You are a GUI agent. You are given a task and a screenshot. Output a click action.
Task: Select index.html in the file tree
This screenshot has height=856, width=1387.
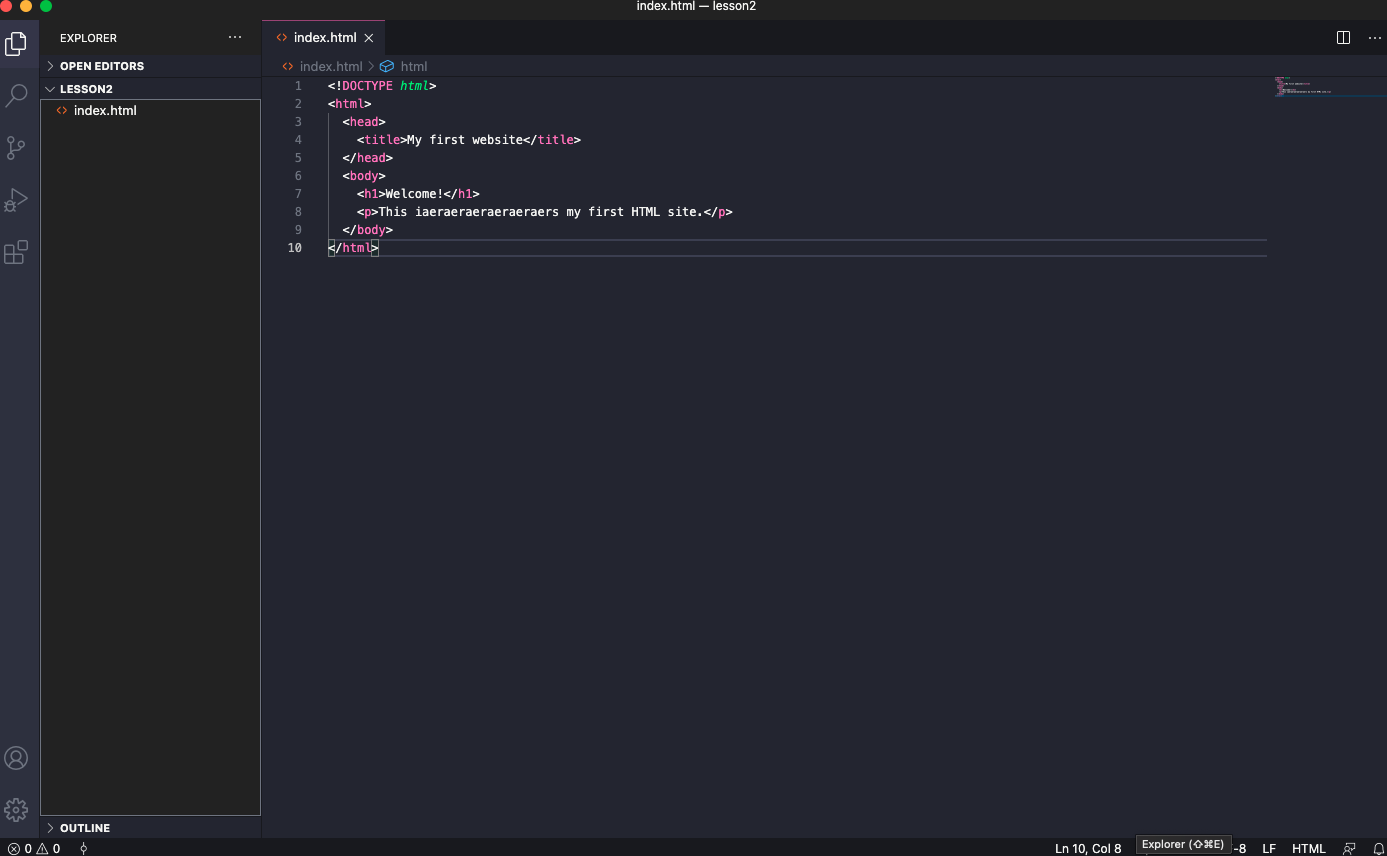pos(105,111)
